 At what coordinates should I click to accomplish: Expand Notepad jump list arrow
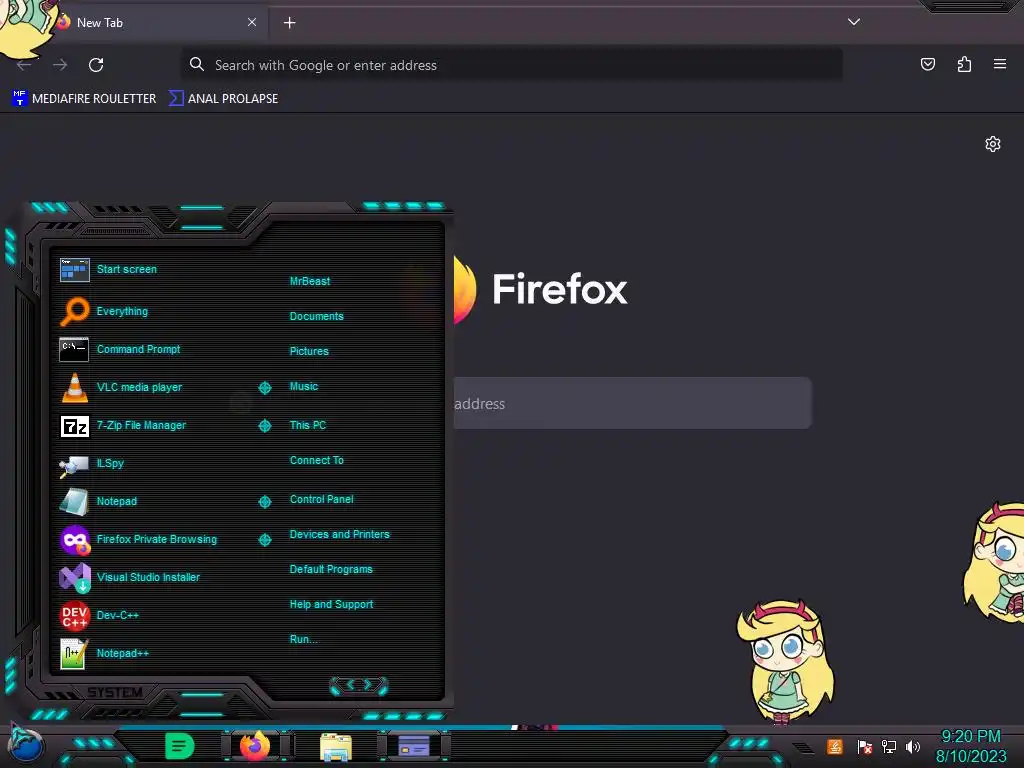click(264, 502)
